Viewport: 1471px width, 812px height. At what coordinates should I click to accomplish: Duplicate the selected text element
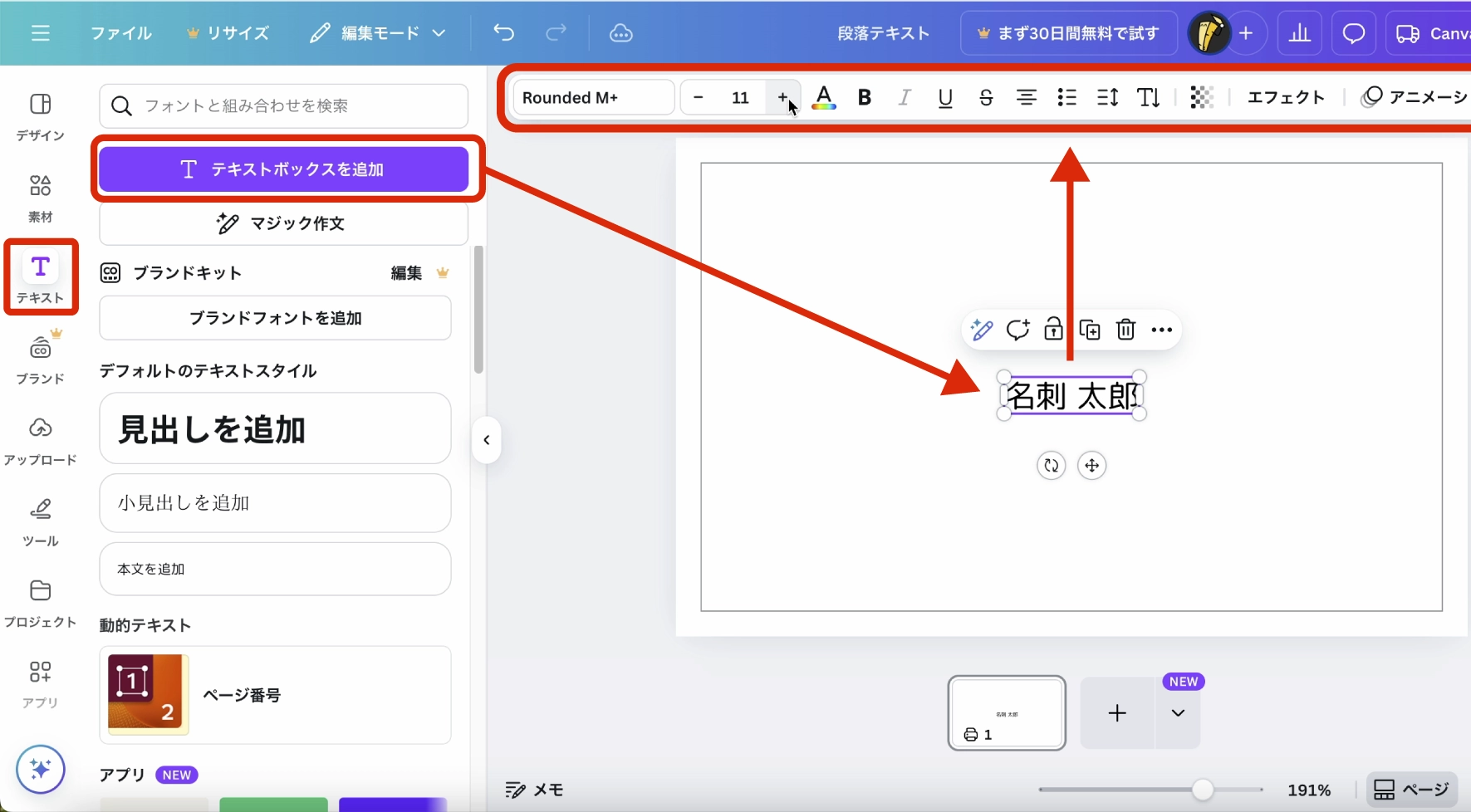click(x=1090, y=330)
